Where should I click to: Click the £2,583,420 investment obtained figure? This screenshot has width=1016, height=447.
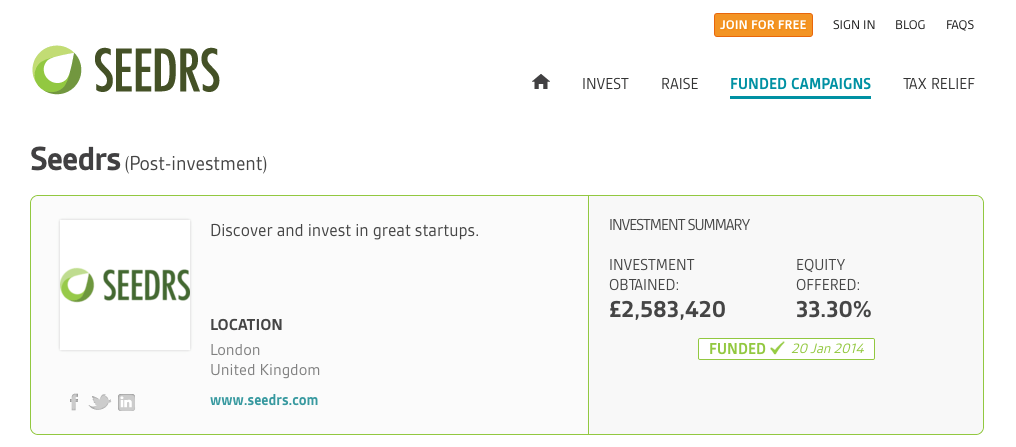pos(667,310)
